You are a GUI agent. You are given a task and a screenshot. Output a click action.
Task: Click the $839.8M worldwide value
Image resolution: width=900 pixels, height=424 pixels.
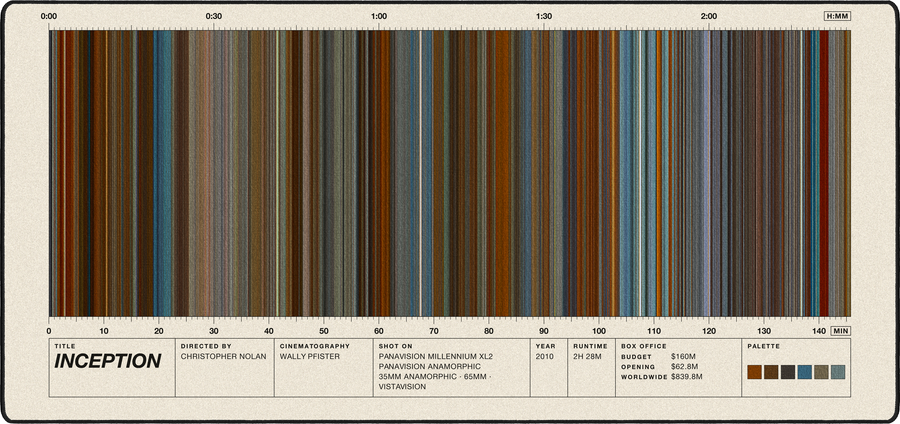pos(686,376)
